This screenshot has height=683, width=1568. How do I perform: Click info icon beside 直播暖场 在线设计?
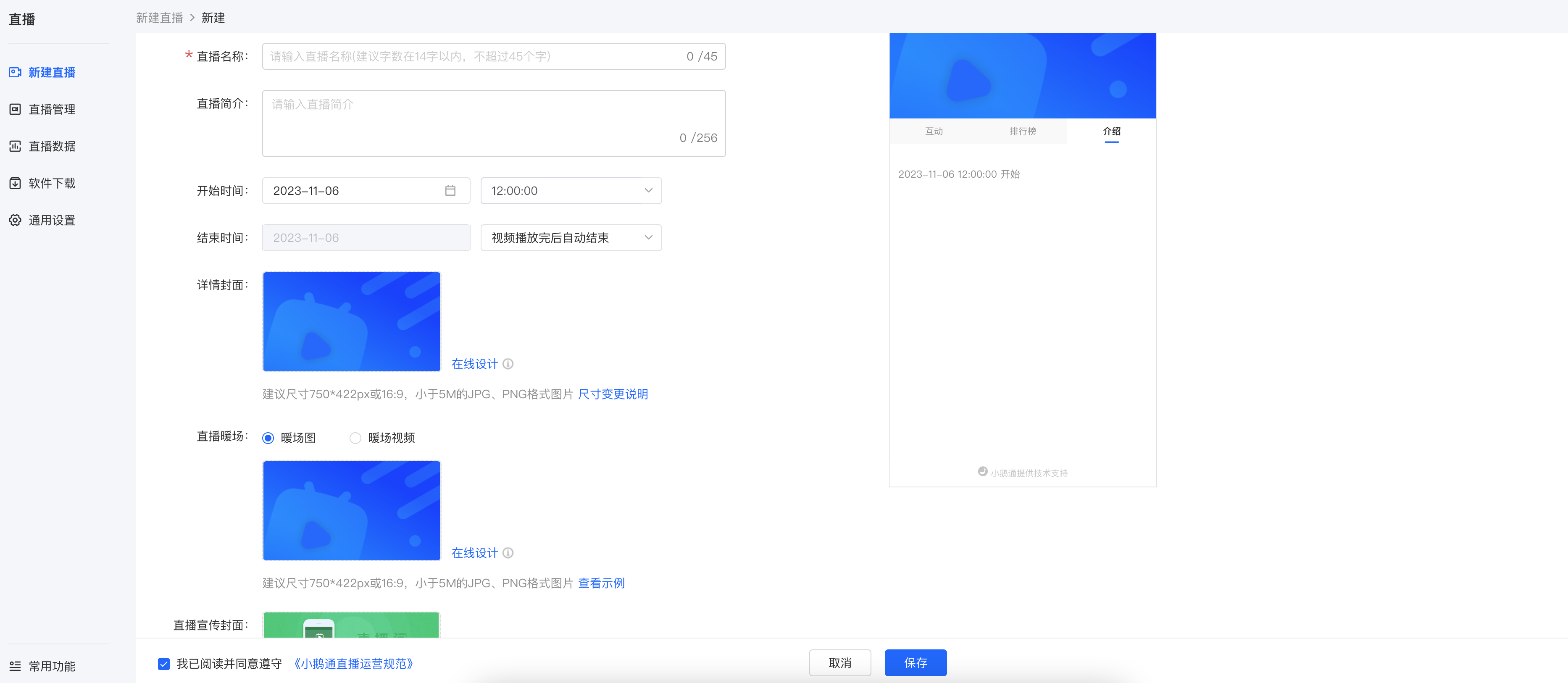[508, 553]
